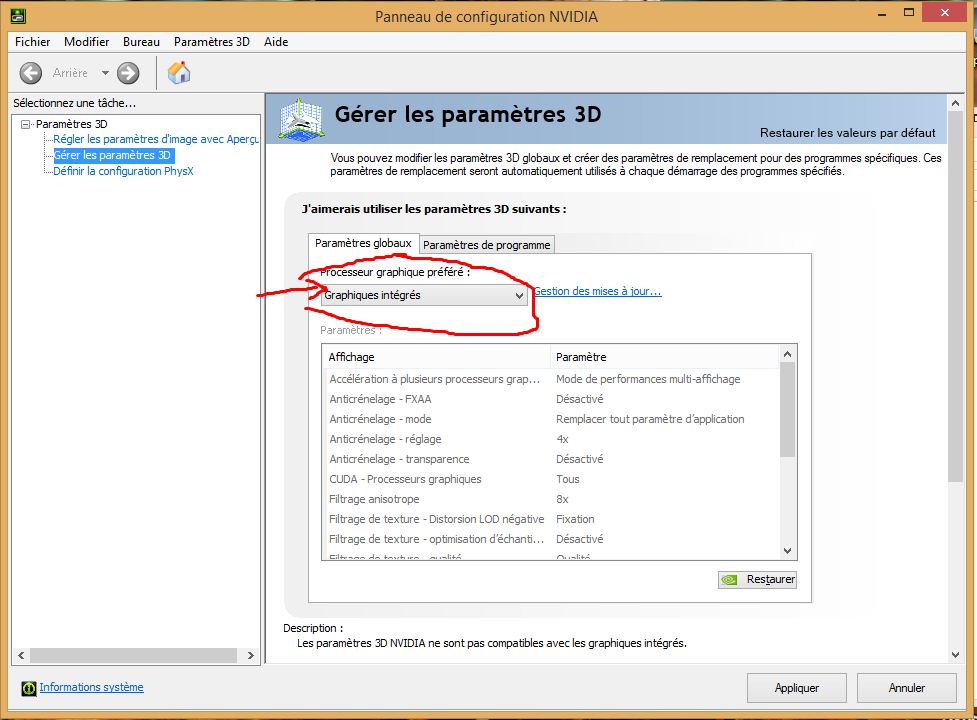Click the Appliquer button
Image resolution: width=977 pixels, height=720 pixels.
coord(797,688)
